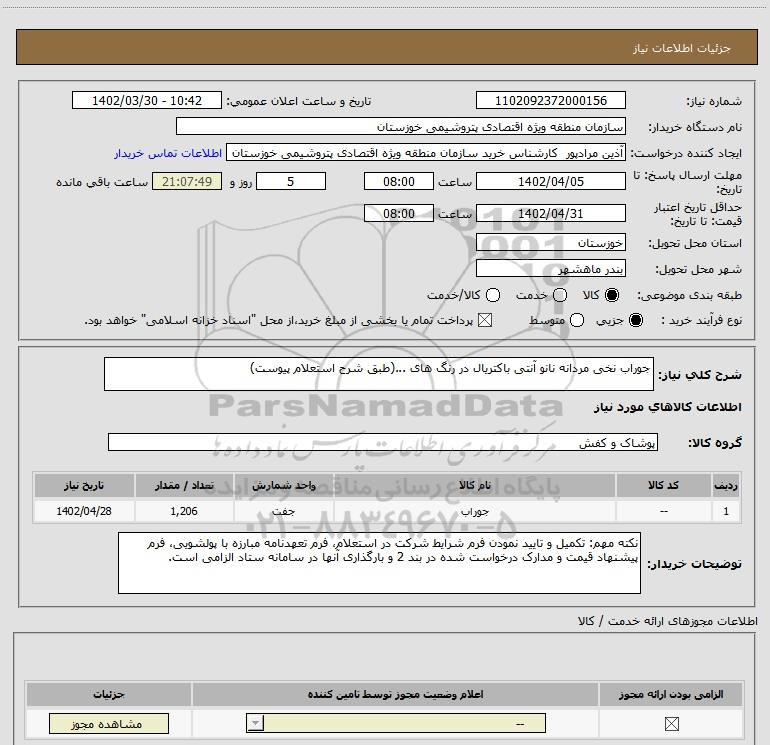Toggle the mandatory license checkbox
The width and height of the screenshot is (770, 745).
(671, 723)
